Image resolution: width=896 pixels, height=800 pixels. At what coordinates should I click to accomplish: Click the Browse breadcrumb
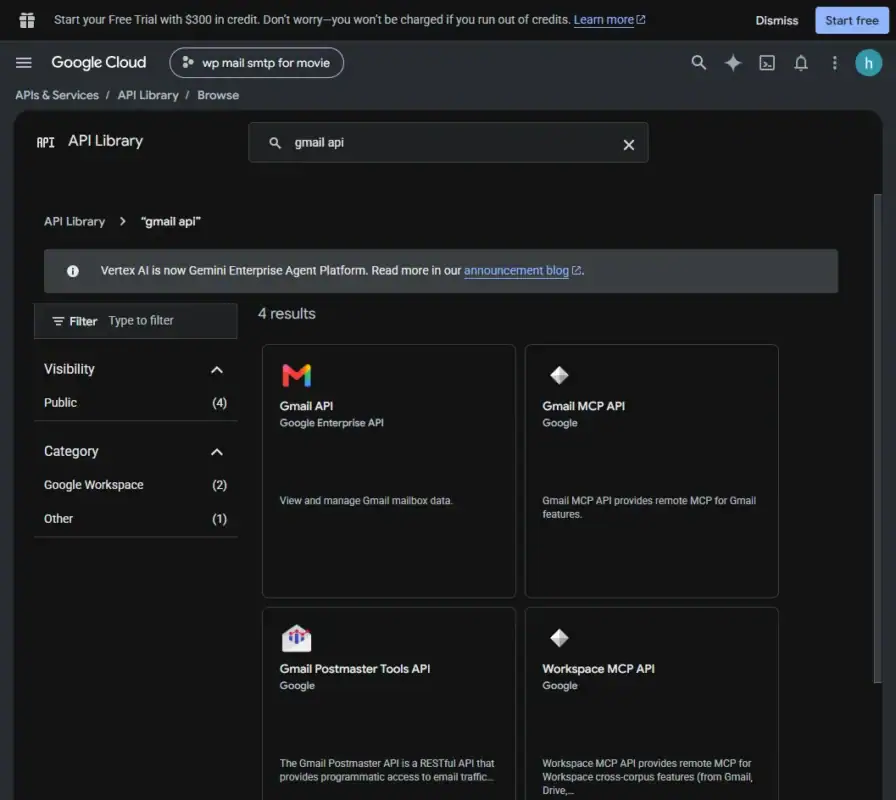pyautogui.click(x=218, y=95)
